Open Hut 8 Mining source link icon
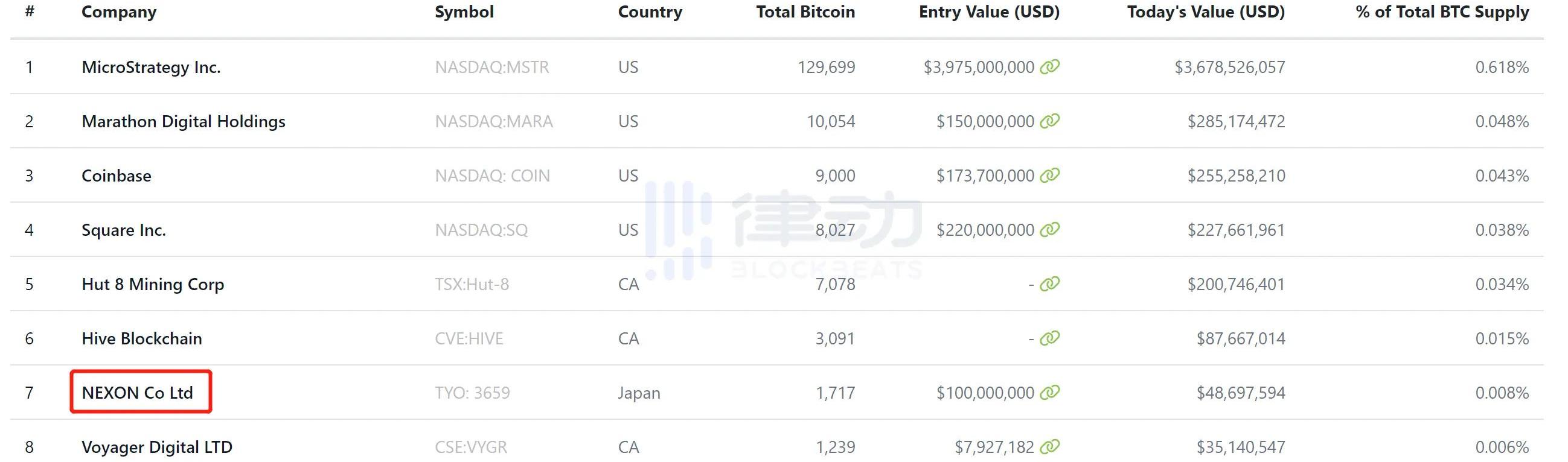Screen dimensions: 1568x462 pyautogui.click(x=1049, y=284)
